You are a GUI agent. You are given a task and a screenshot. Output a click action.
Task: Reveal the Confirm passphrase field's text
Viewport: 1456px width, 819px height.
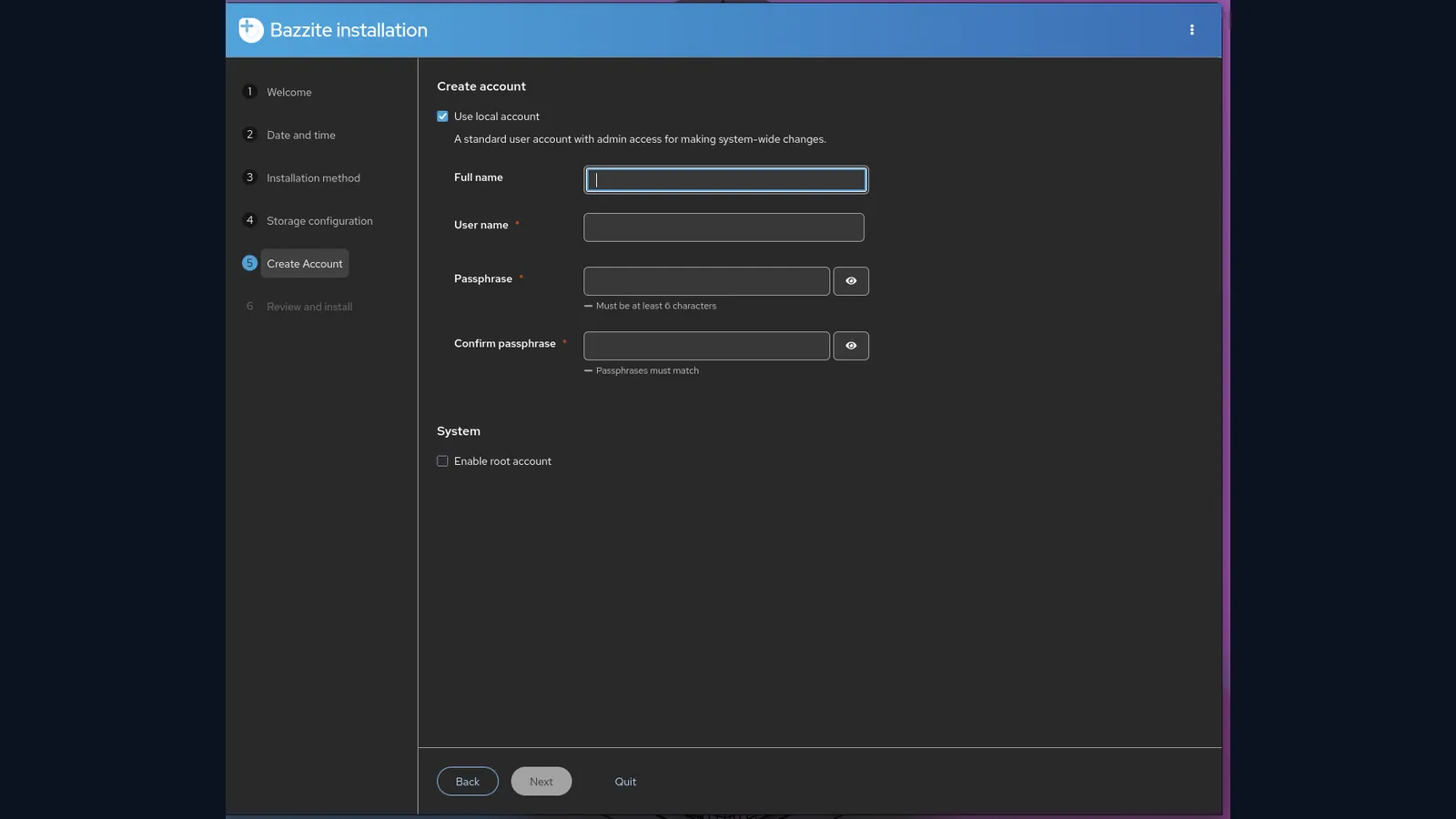point(851,346)
